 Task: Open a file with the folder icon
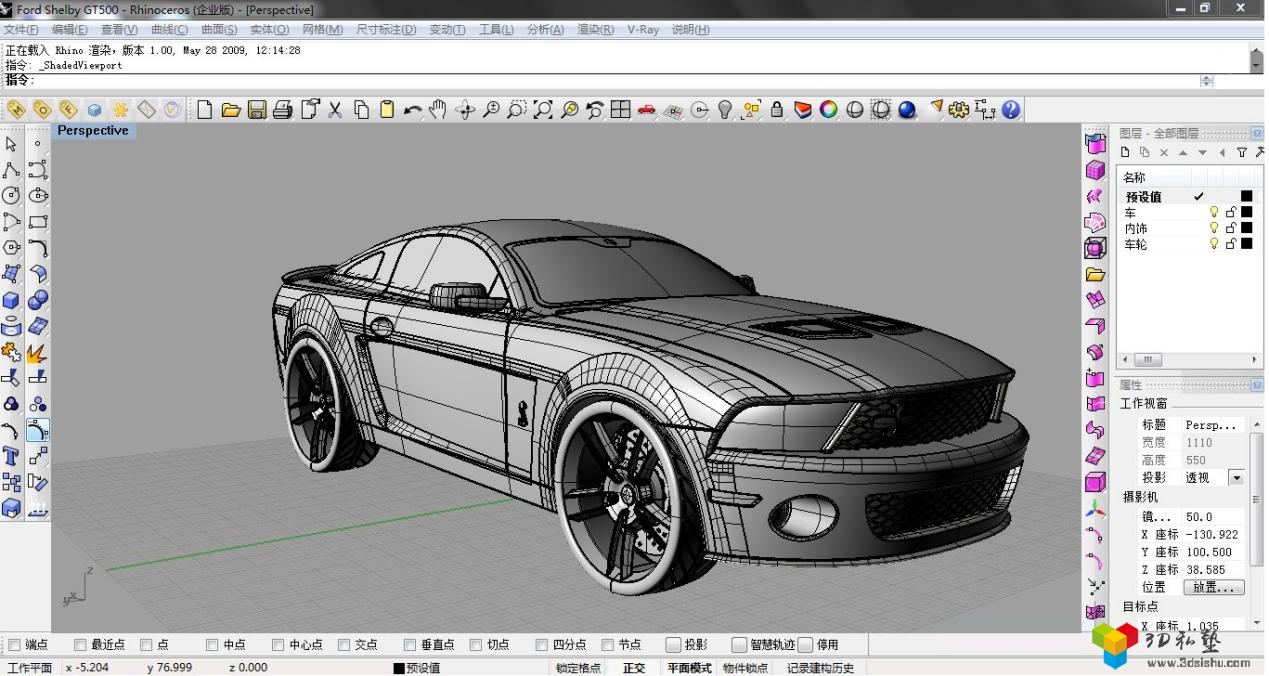[231, 110]
